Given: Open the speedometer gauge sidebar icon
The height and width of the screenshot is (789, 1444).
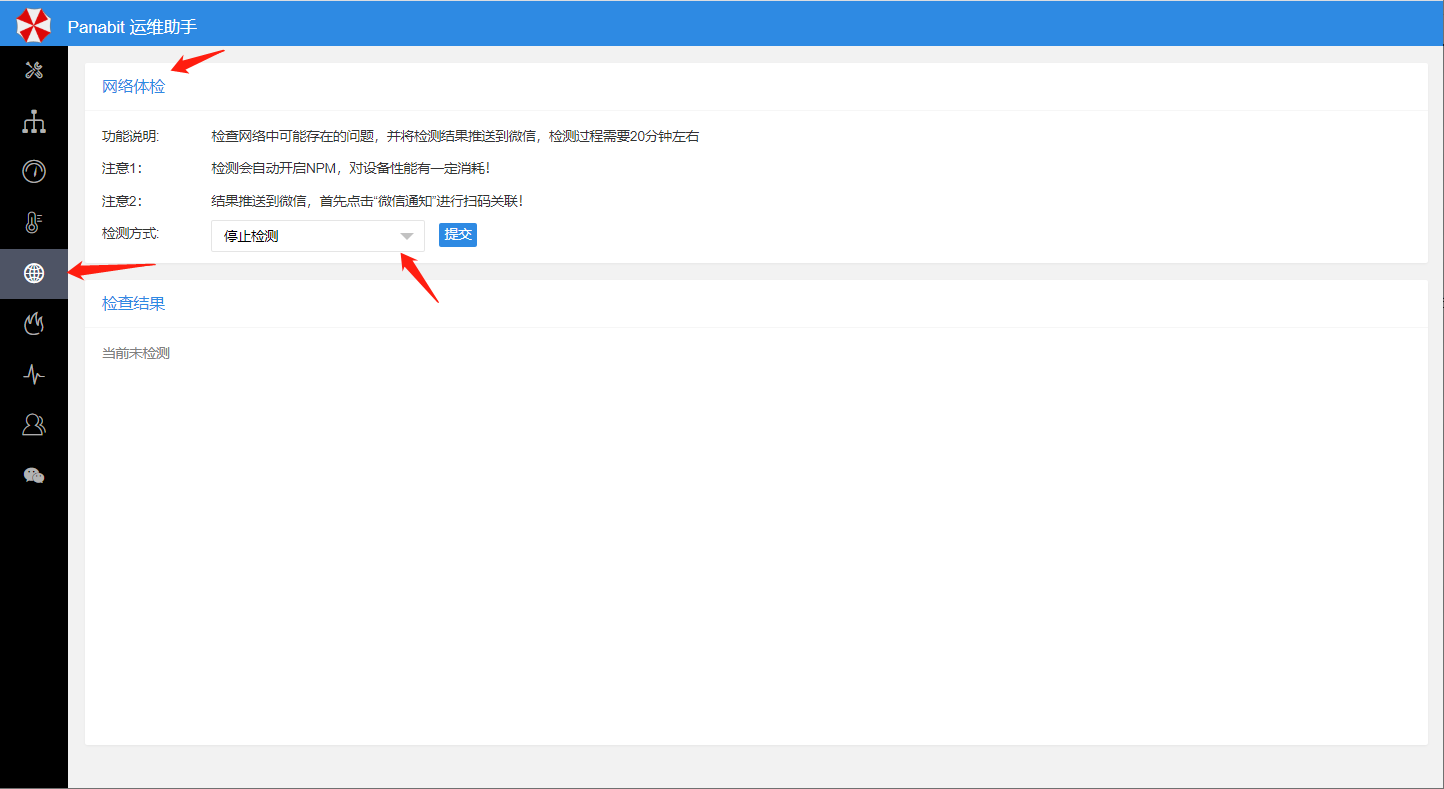Looking at the screenshot, I should [34, 171].
